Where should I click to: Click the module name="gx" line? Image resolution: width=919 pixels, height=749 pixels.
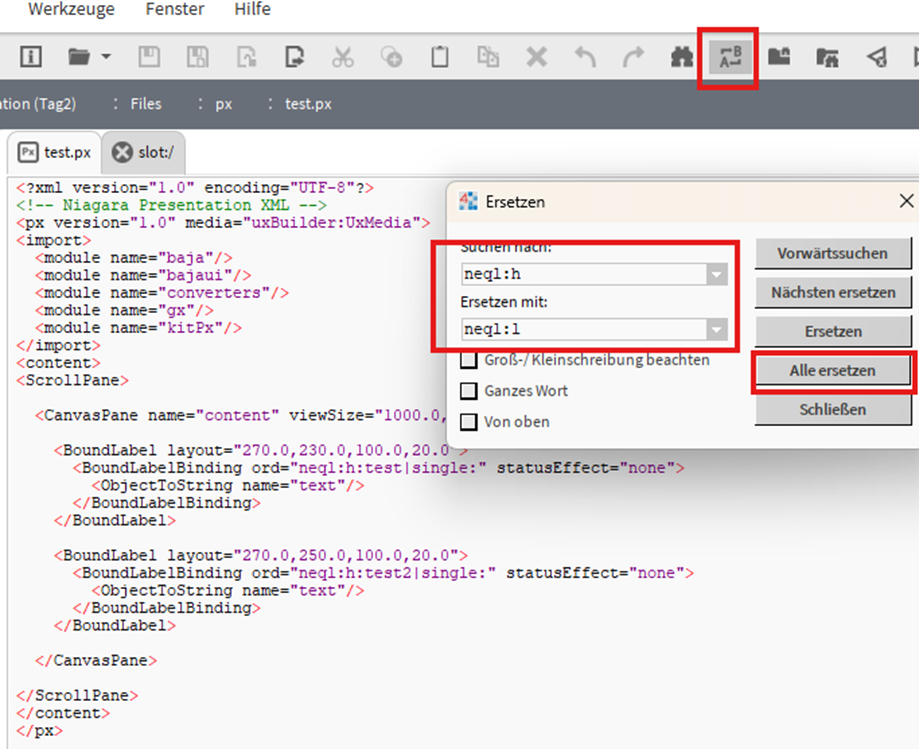(124, 310)
